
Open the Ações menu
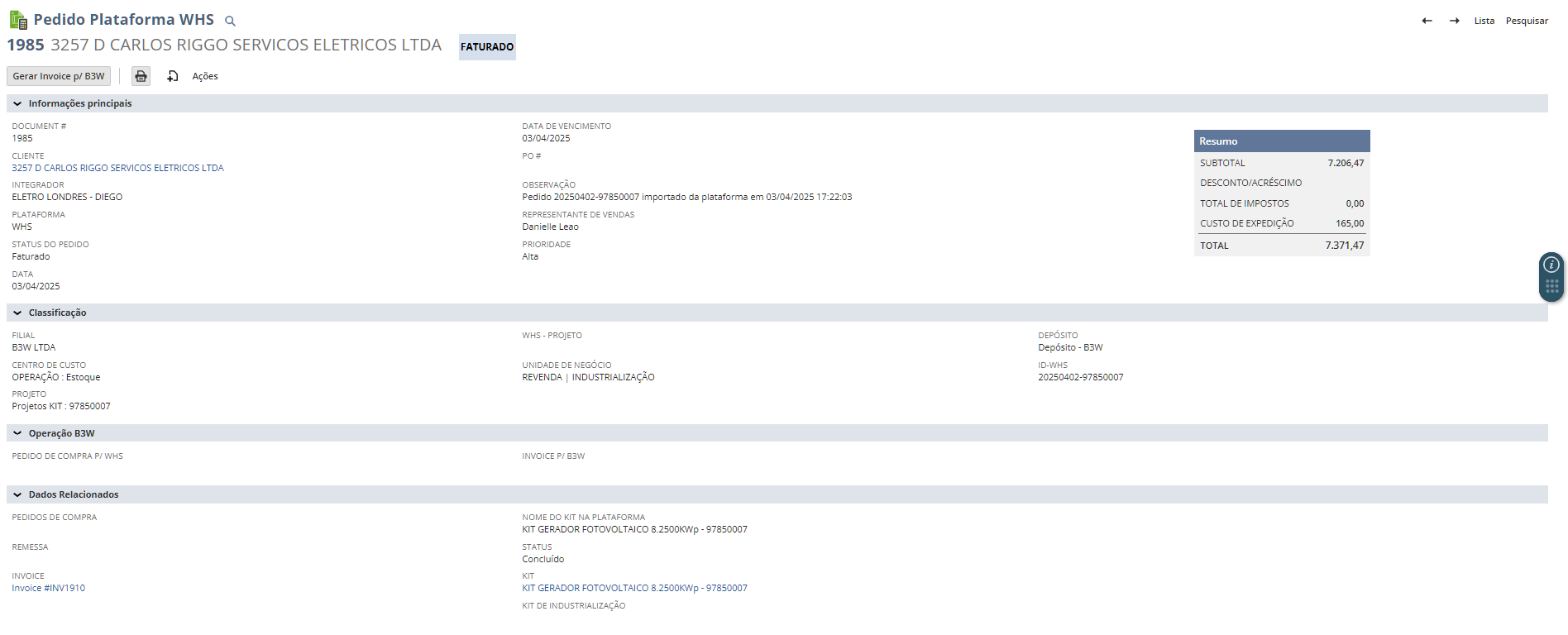[205, 76]
